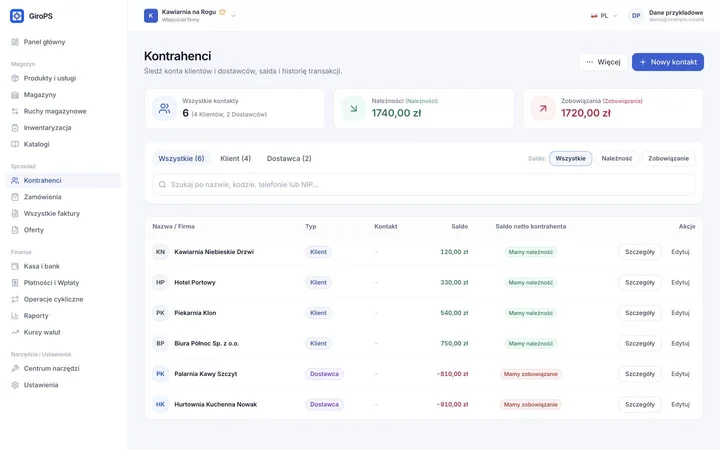Edytuj the Piekarnia Klon contact
This screenshot has height=450, width=720.
[x=680, y=313]
